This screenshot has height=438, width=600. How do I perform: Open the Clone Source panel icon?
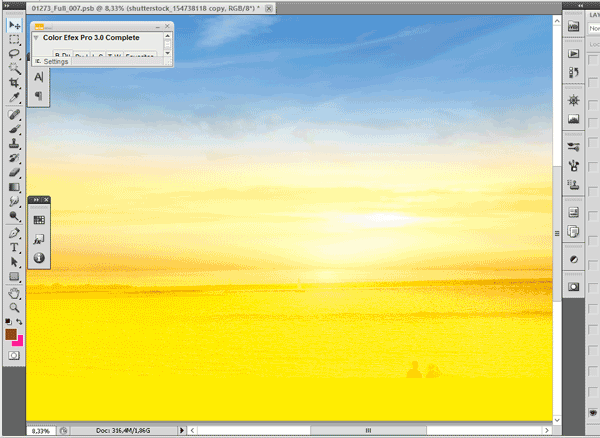(573, 185)
